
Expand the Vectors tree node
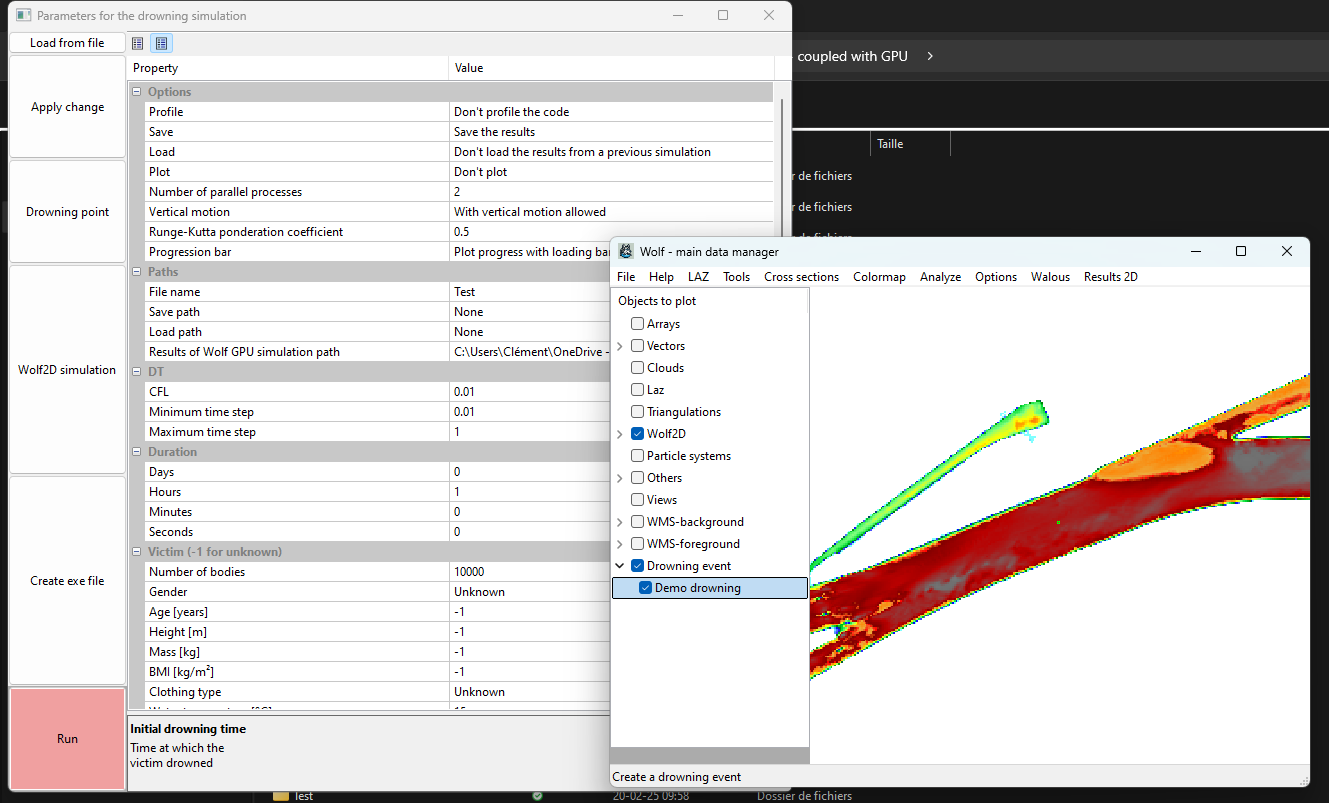coord(620,346)
